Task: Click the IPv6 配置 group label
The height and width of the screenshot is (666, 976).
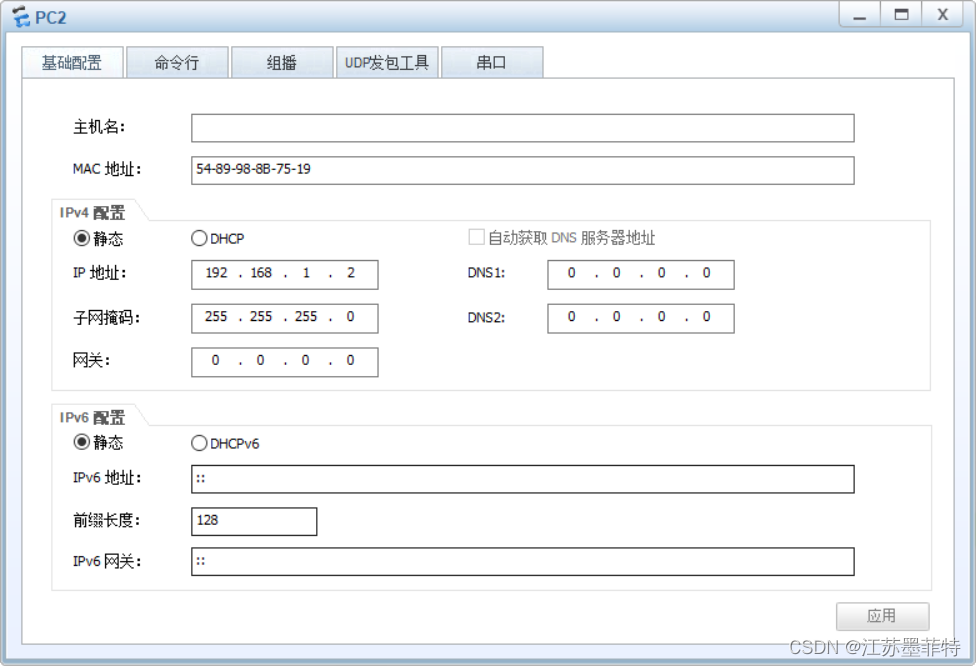Action: point(92,418)
